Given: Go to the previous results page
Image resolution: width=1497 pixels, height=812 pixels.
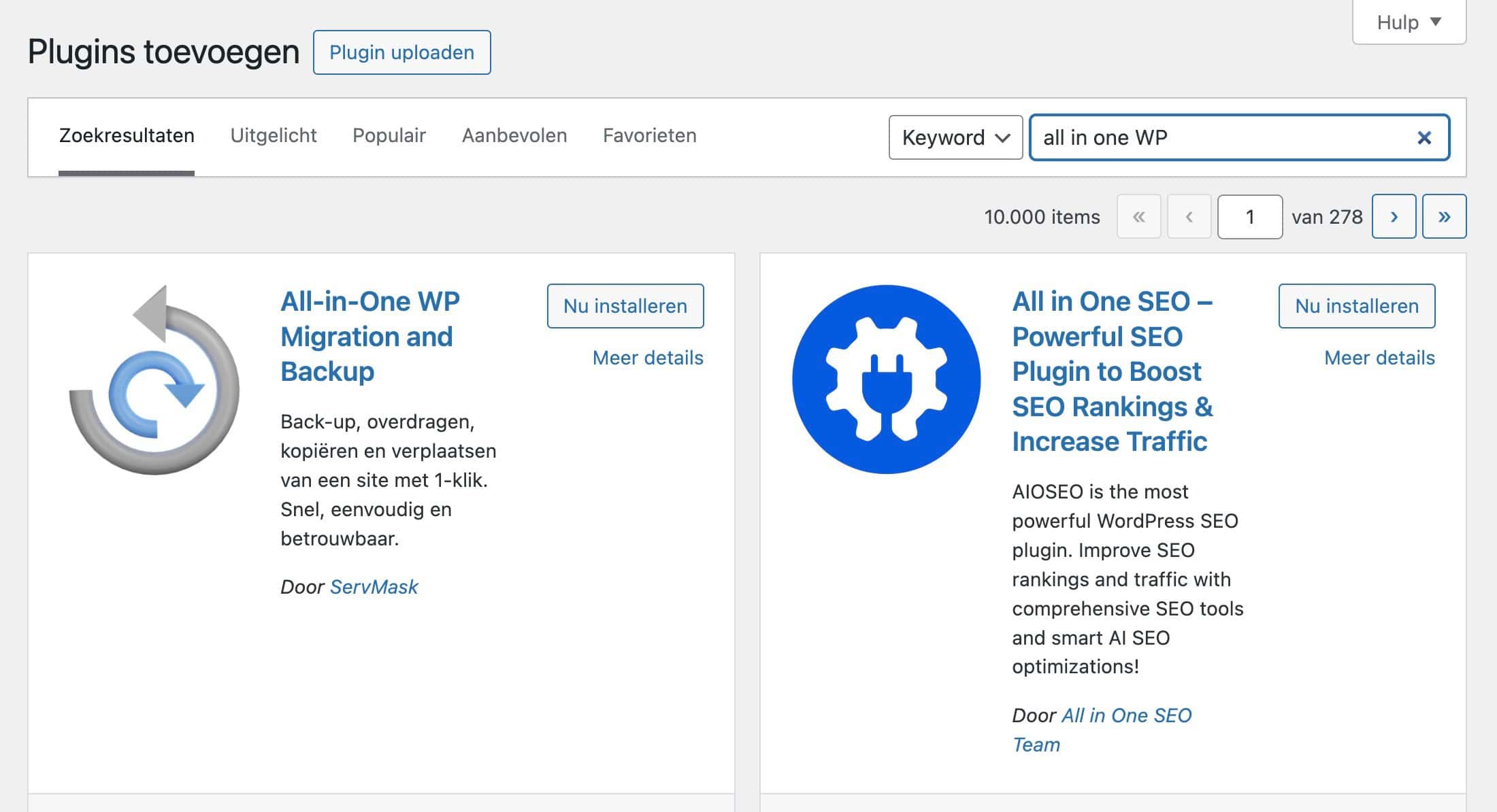Looking at the screenshot, I should coord(1189,216).
